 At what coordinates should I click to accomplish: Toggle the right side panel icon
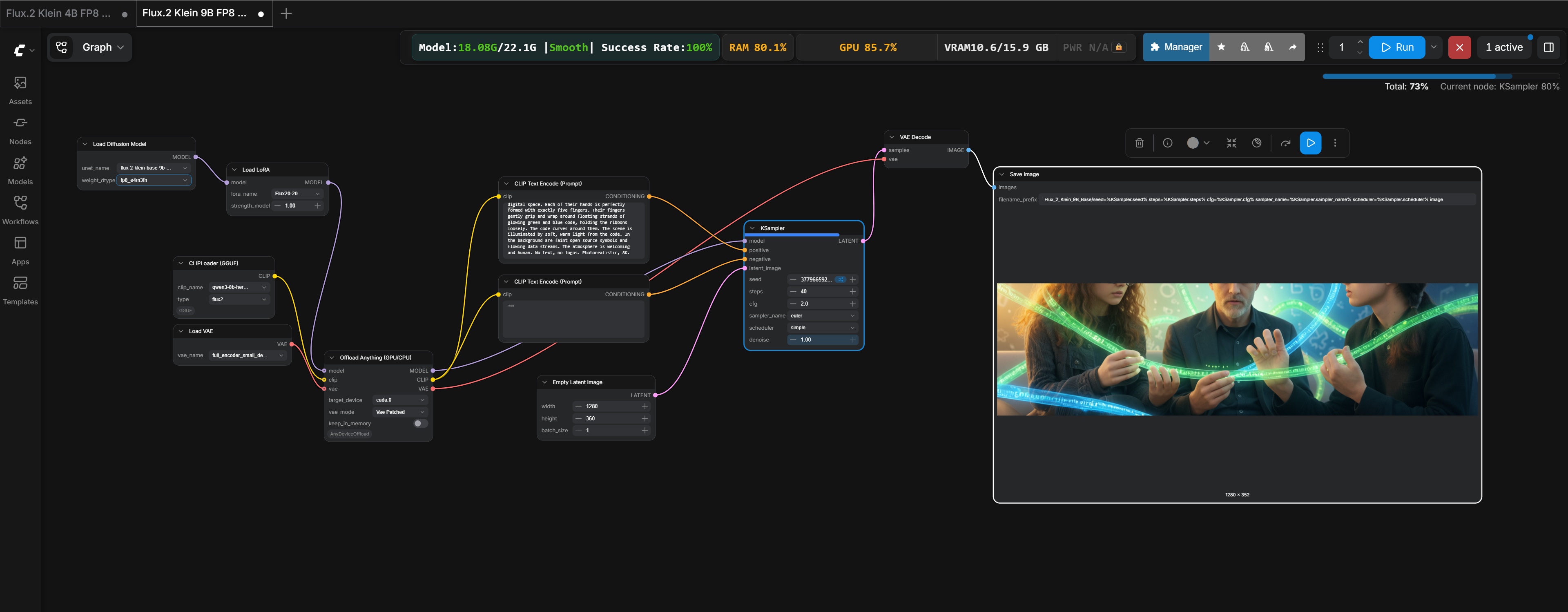click(1548, 47)
